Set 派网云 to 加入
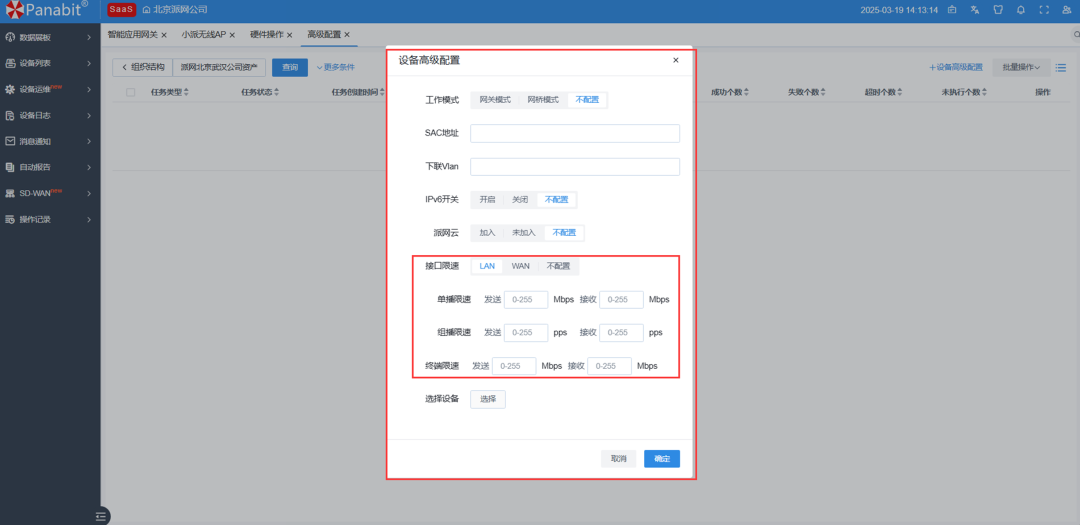 (487, 233)
